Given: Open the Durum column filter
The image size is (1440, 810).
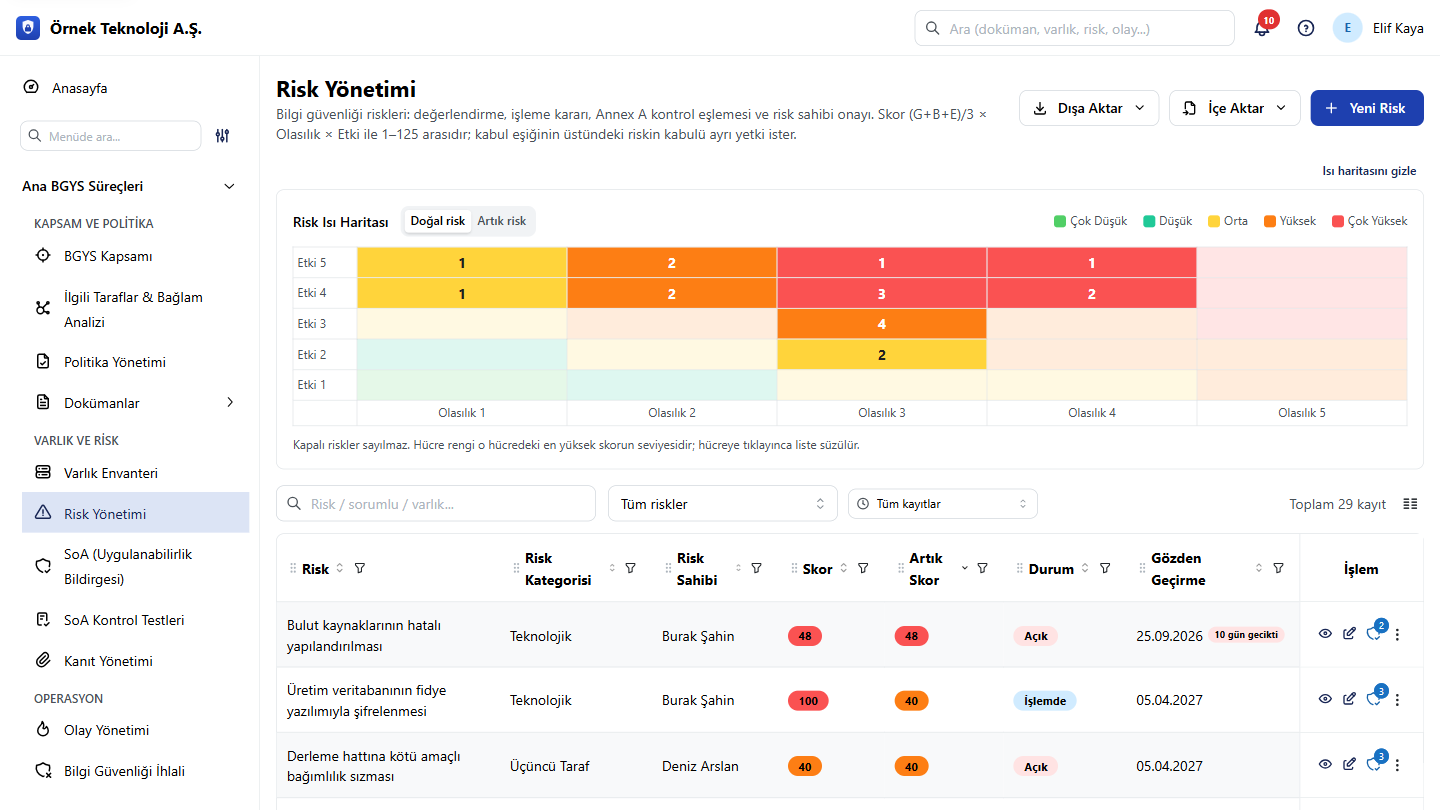Looking at the screenshot, I should (x=1105, y=569).
